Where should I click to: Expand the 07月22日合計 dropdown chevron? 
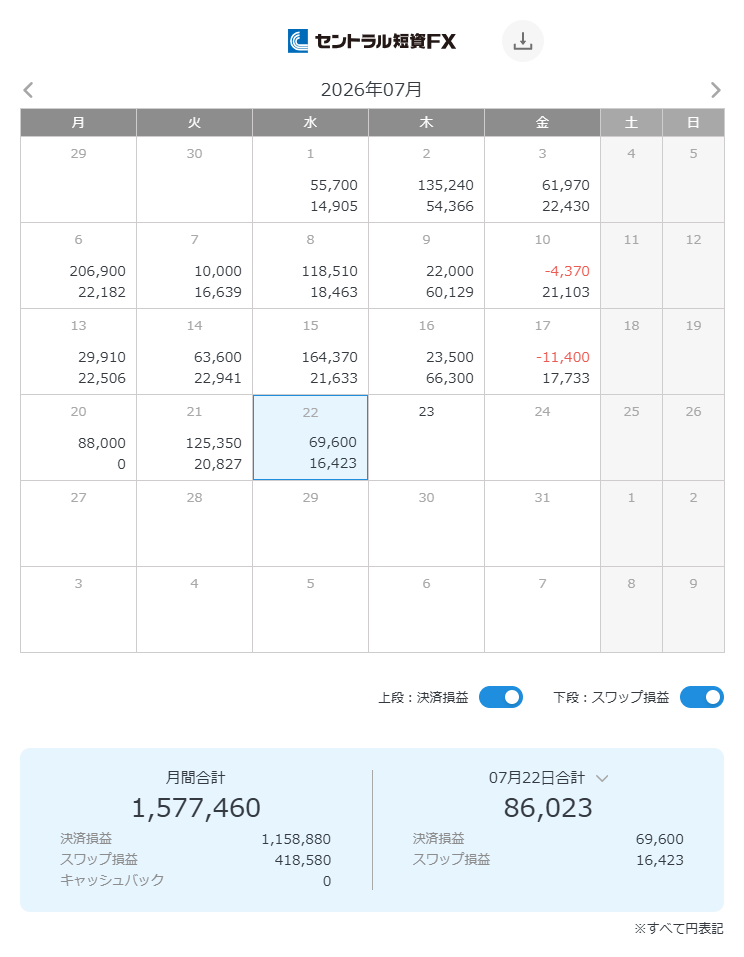(602, 778)
